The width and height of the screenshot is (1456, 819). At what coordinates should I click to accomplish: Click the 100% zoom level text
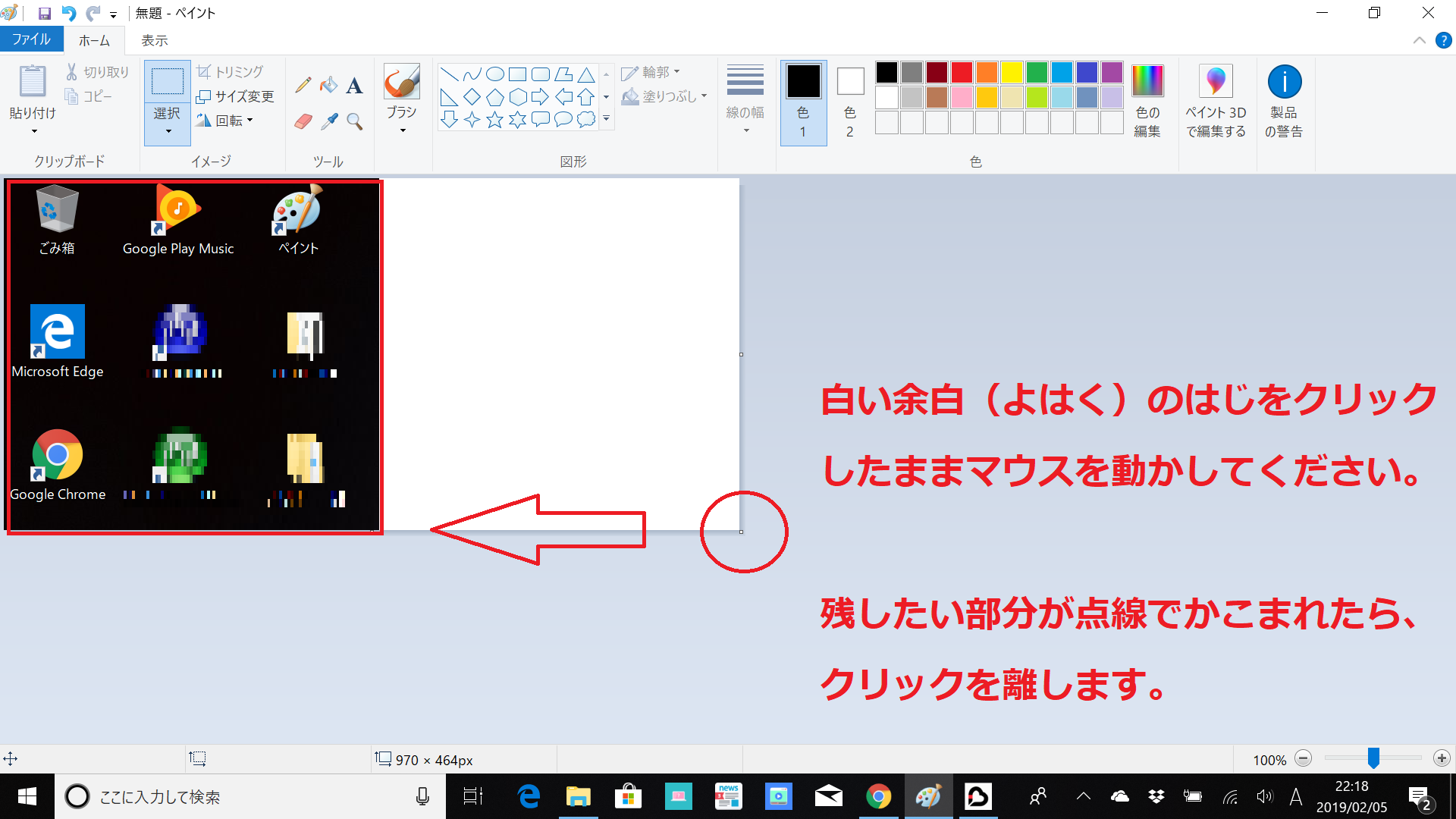pyautogui.click(x=1269, y=760)
